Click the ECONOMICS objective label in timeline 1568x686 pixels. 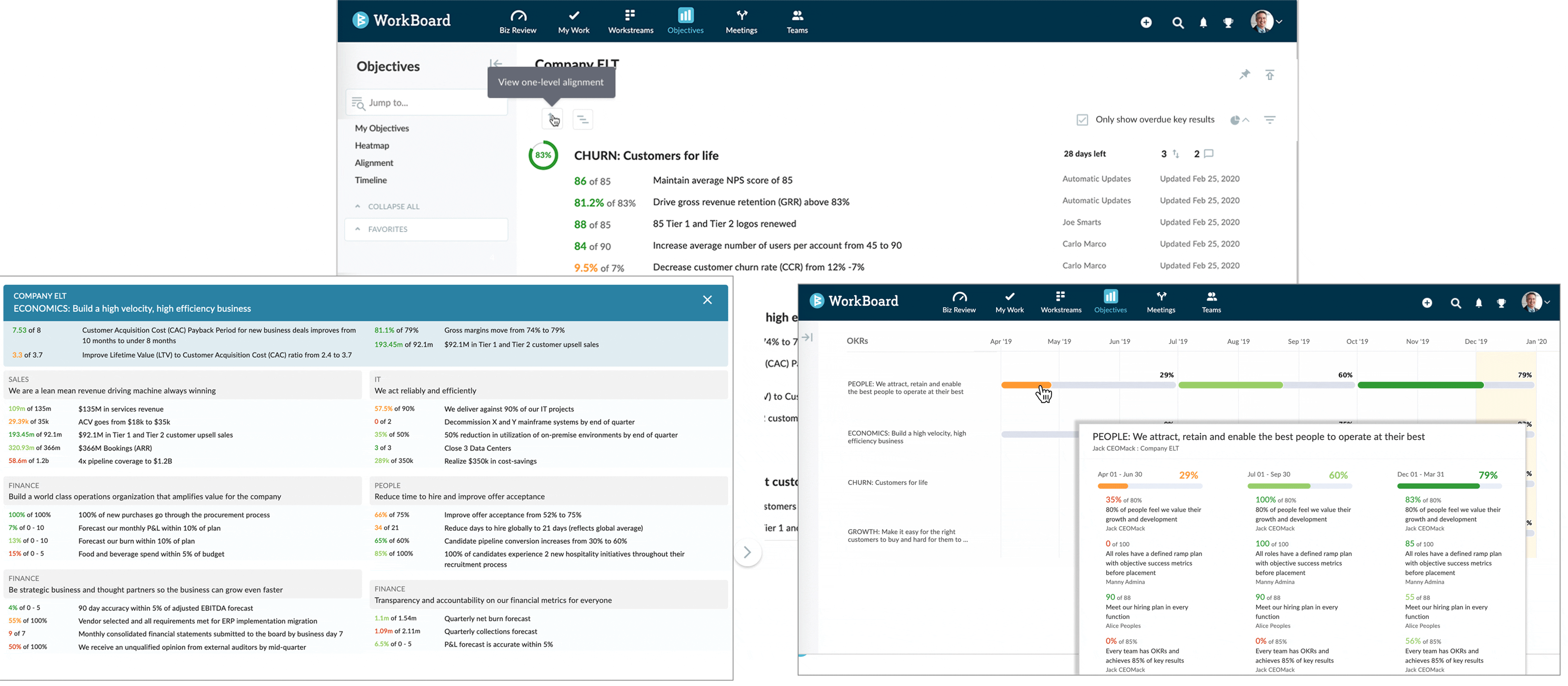click(x=906, y=437)
